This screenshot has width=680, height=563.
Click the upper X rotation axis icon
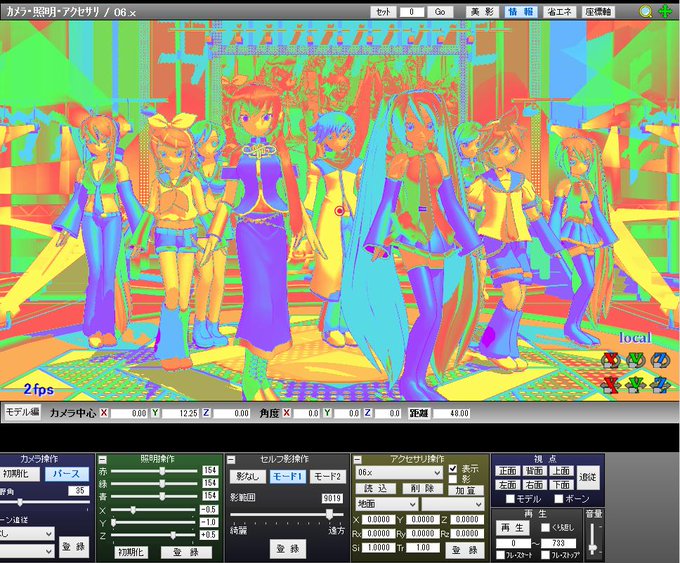point(611,360)
